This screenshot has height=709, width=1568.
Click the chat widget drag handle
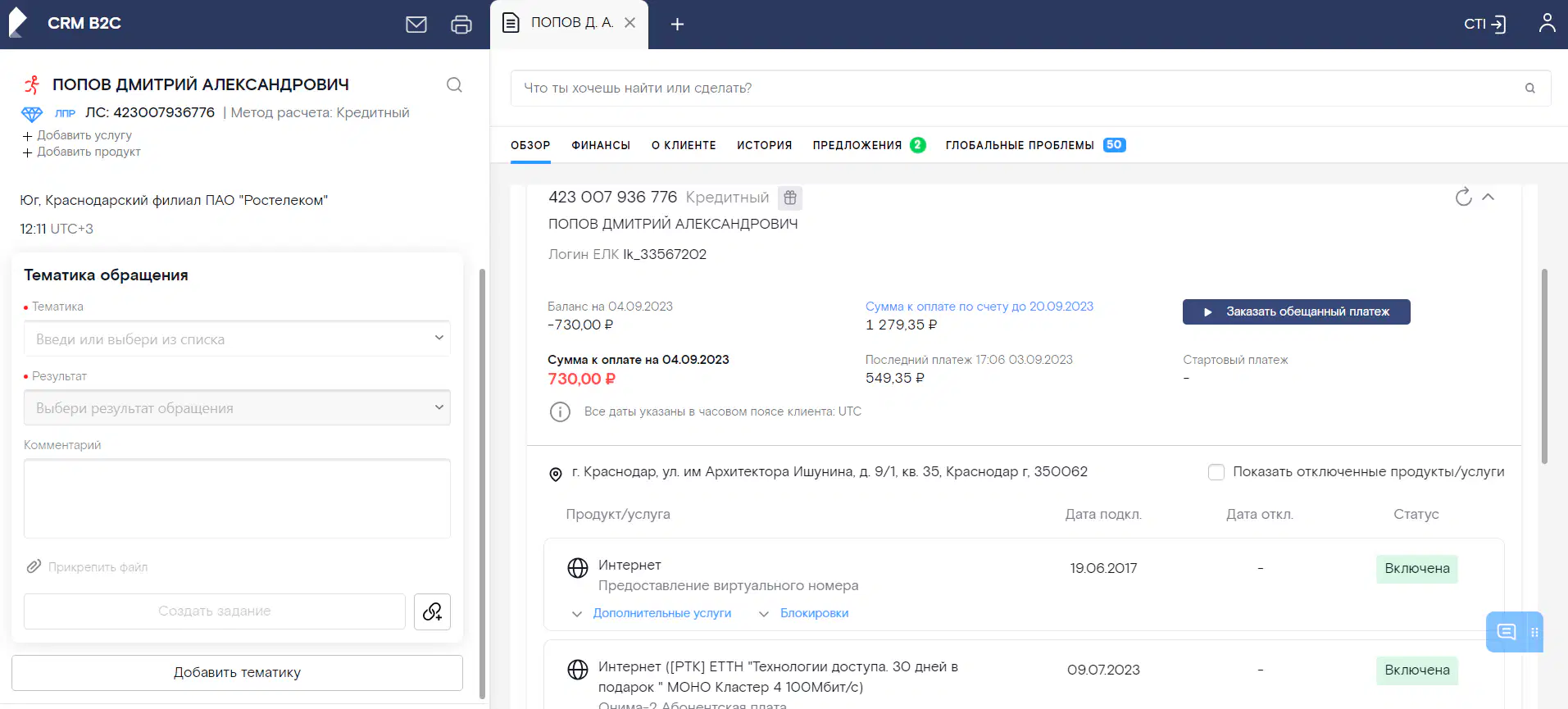click(x=1534, y=632)
